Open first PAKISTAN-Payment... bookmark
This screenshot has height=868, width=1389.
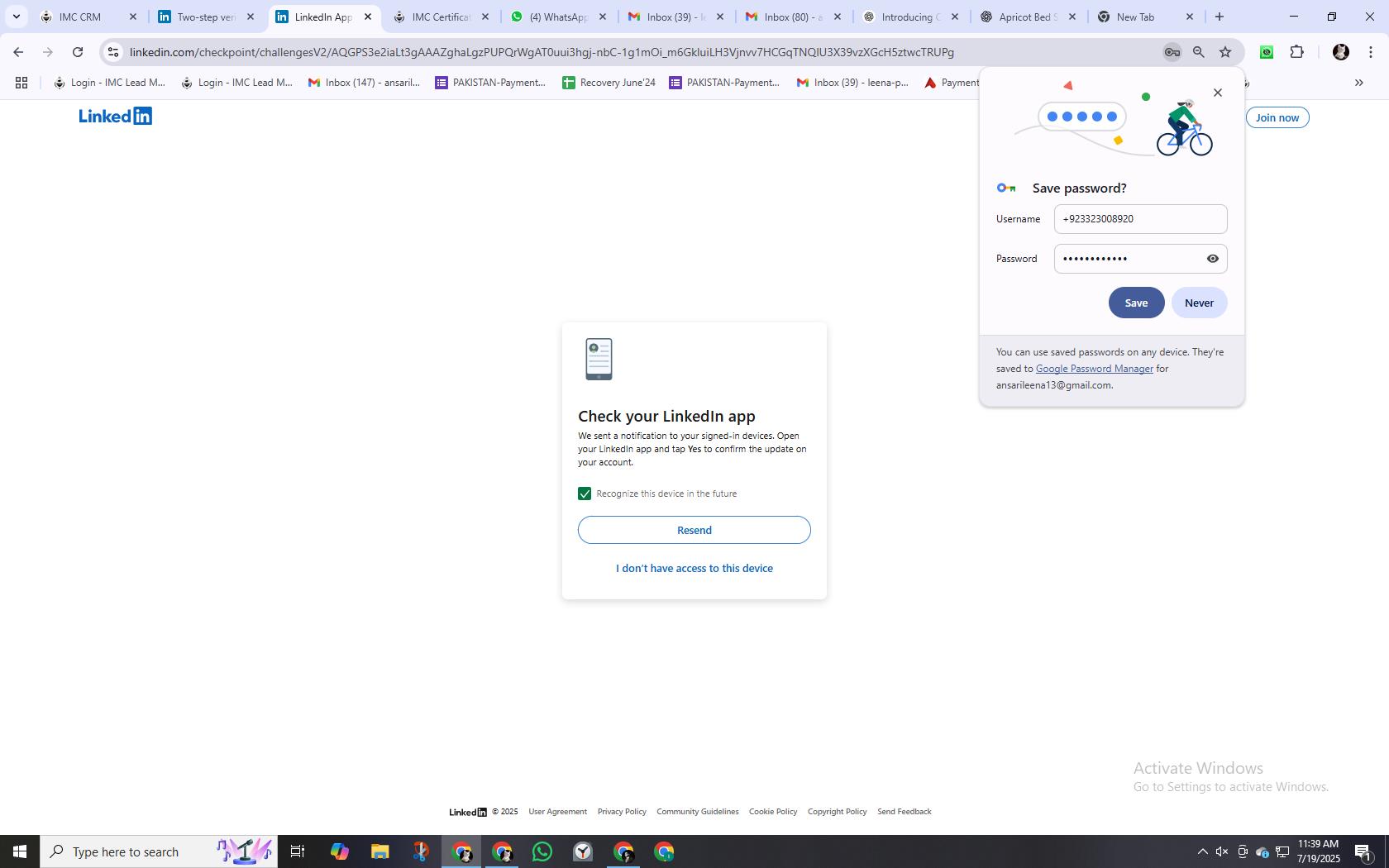point(490,83)
